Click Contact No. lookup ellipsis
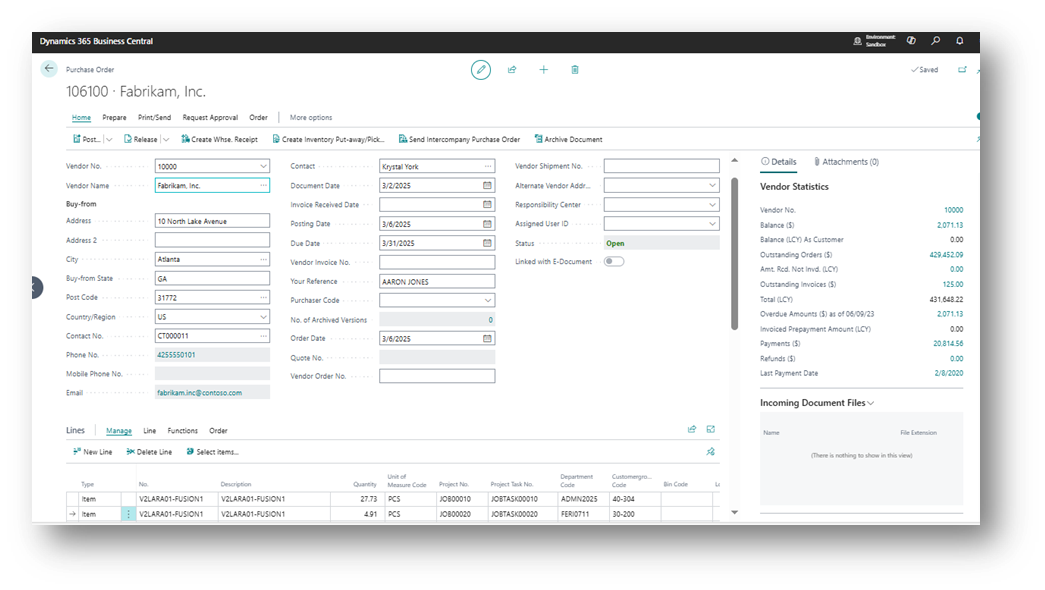1045x590 pixels. pyautogui.click(x=263, y=336)
